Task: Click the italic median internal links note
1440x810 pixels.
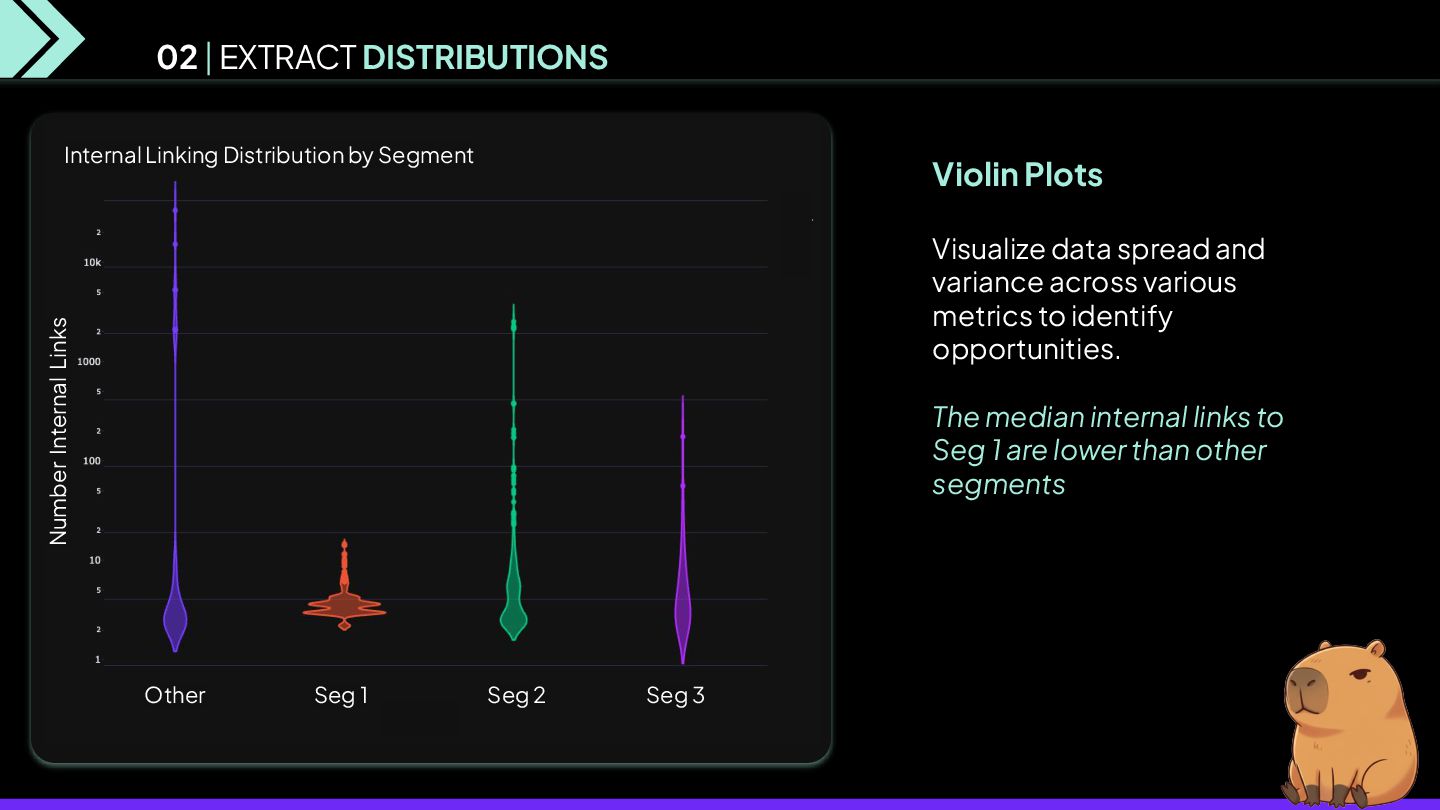Action: (x=1107, y=450)
